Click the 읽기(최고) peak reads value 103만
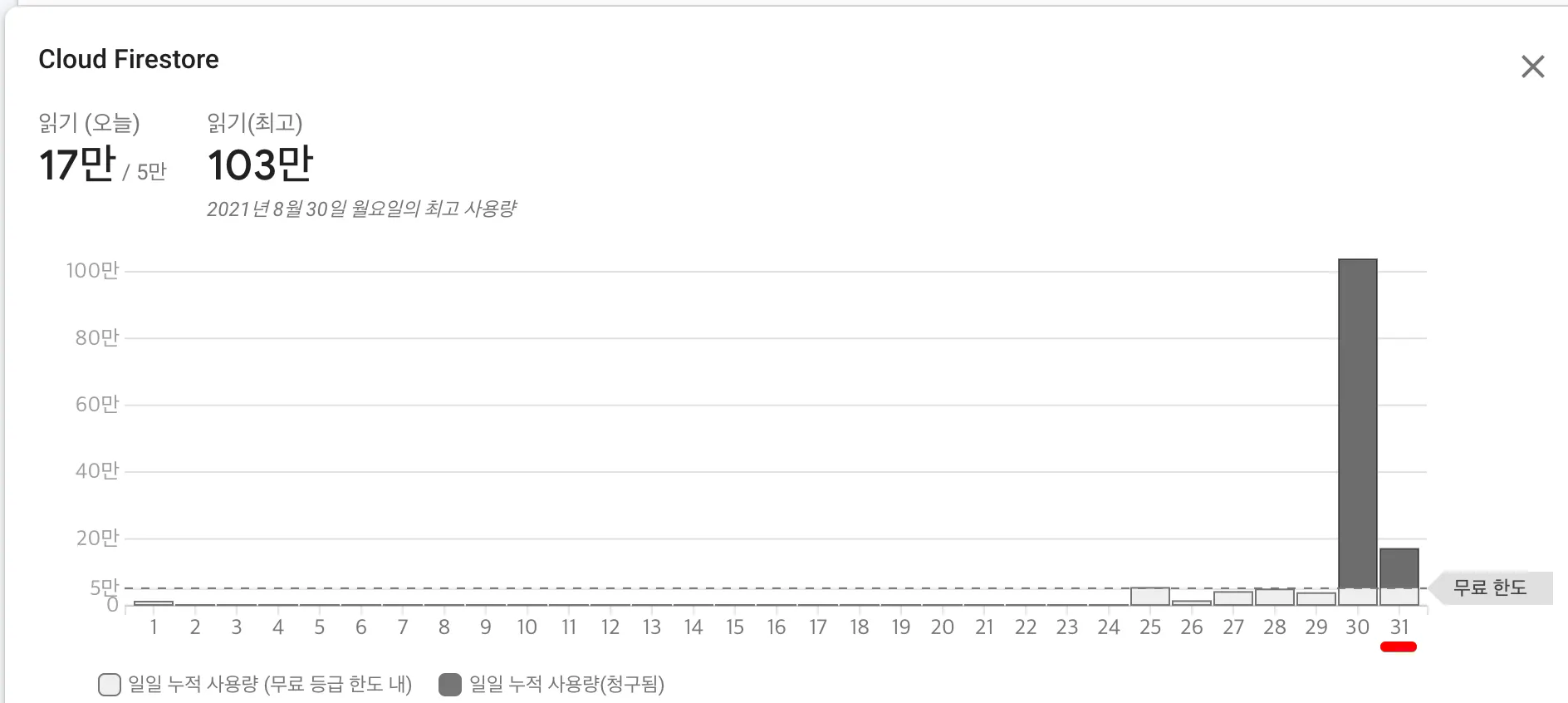1568x703 pixels. [x=260, y=165]
